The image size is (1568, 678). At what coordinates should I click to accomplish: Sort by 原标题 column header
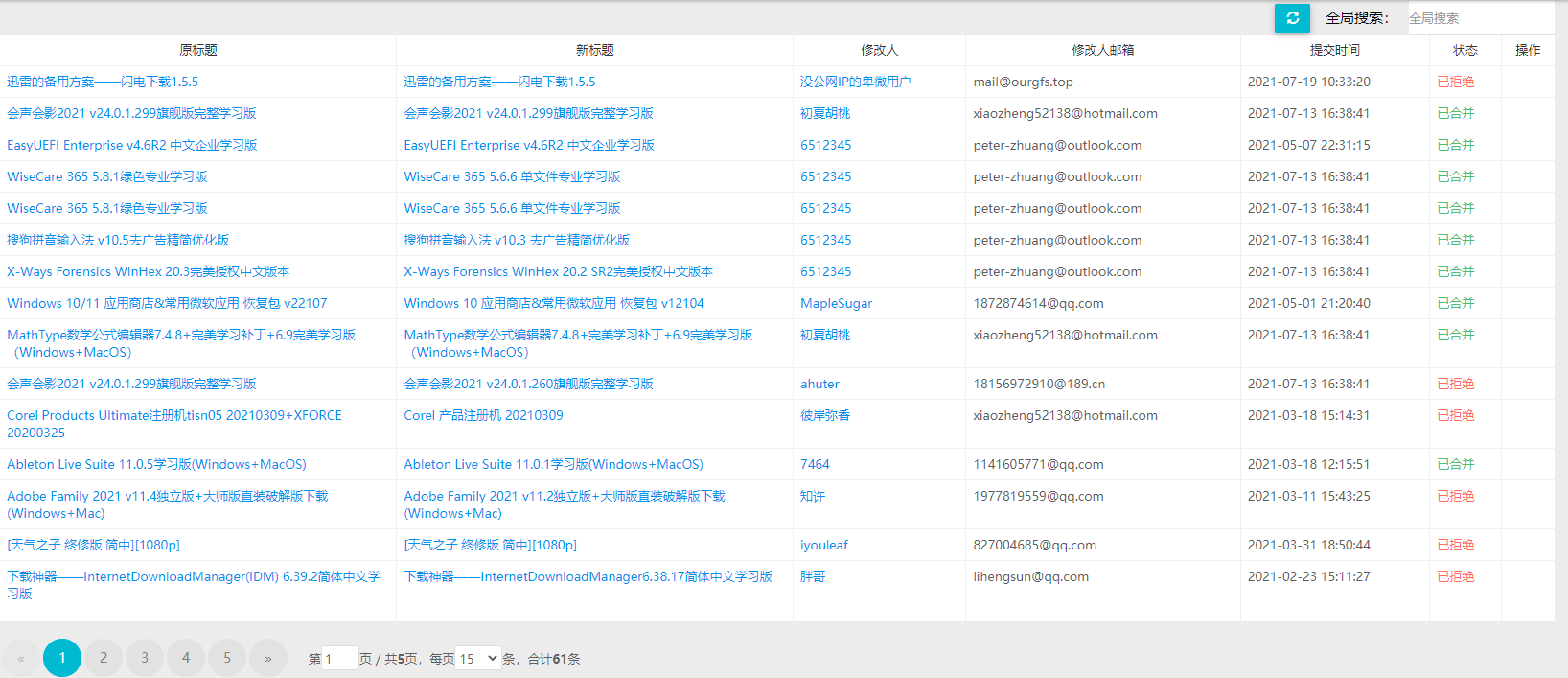(x=198, y=50)
